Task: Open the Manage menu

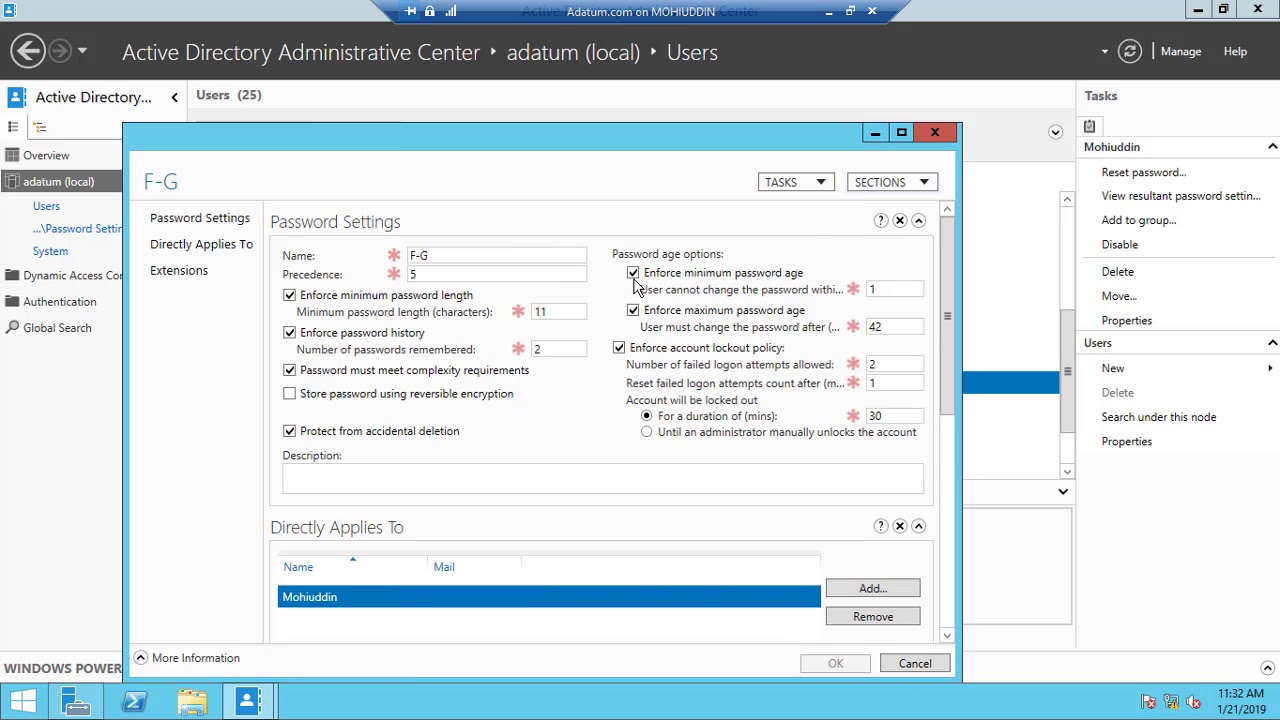Action: (1181, 52)
